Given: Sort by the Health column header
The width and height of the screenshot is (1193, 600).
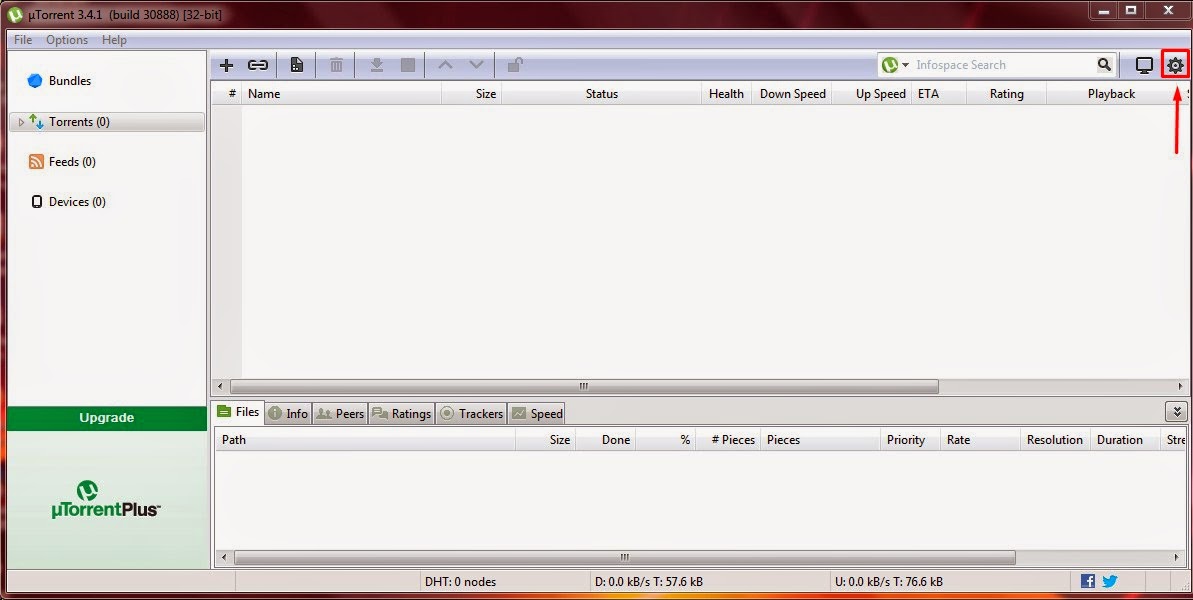Looking at the screenshot, I should click(x=726, y=94).
